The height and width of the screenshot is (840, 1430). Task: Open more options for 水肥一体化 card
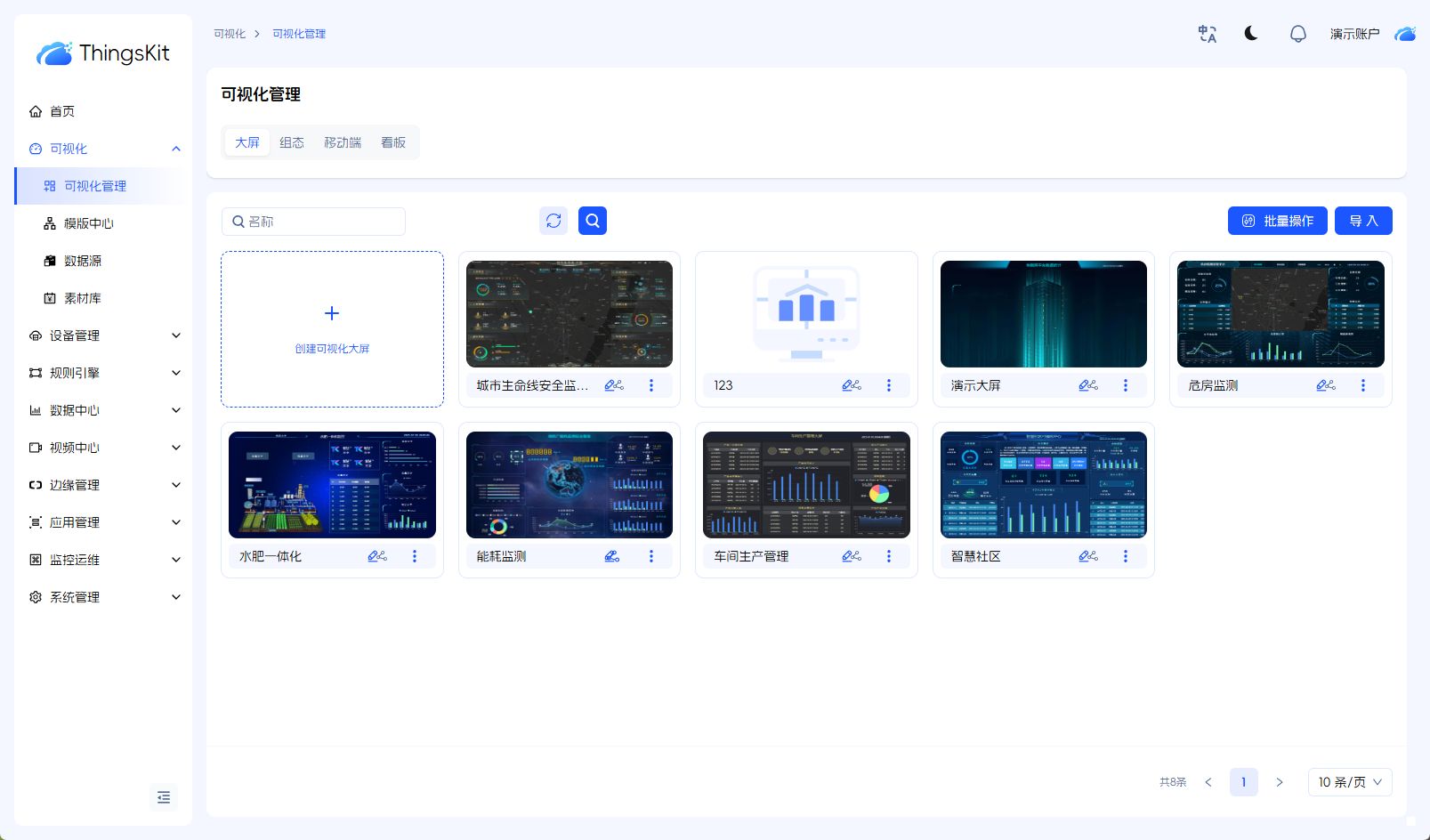point(415,556)
